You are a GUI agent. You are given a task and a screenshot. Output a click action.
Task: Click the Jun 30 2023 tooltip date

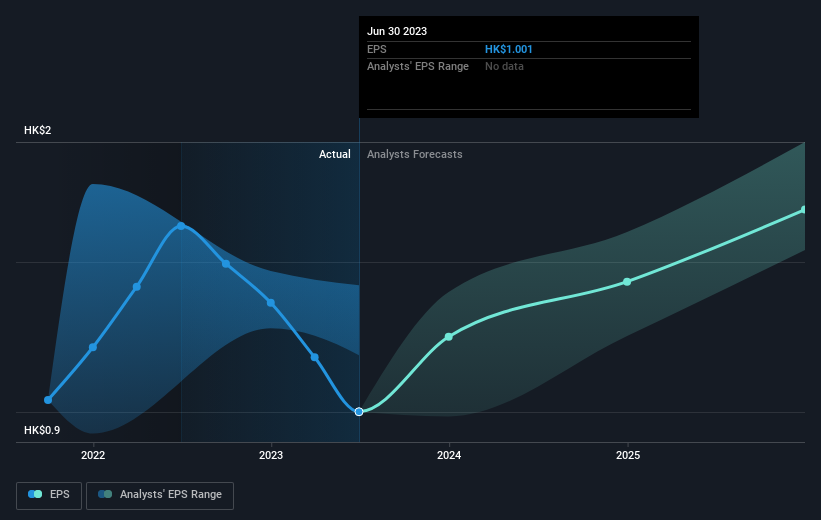397,31
